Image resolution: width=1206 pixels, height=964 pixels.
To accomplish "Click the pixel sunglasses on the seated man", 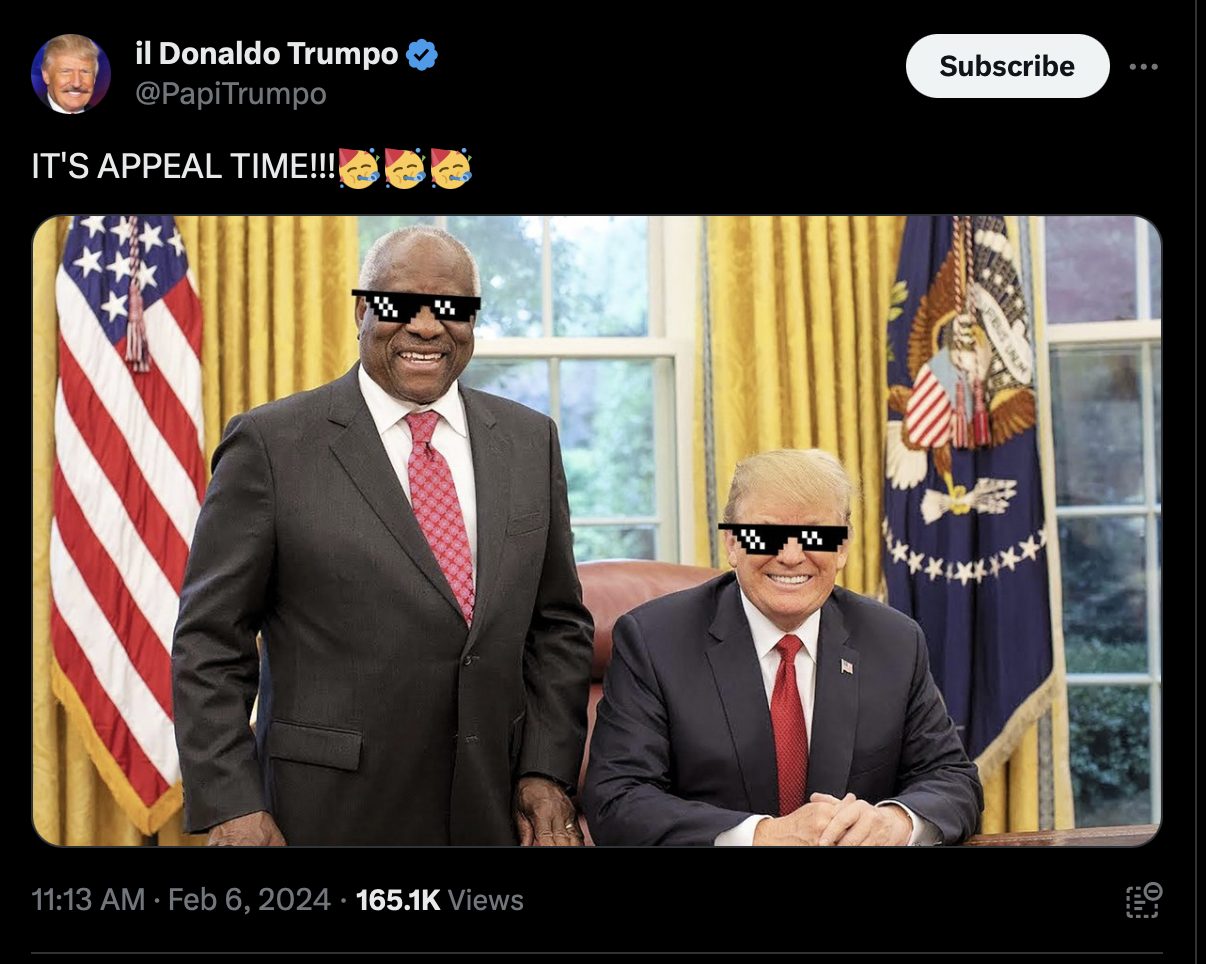I will (783, 538).
